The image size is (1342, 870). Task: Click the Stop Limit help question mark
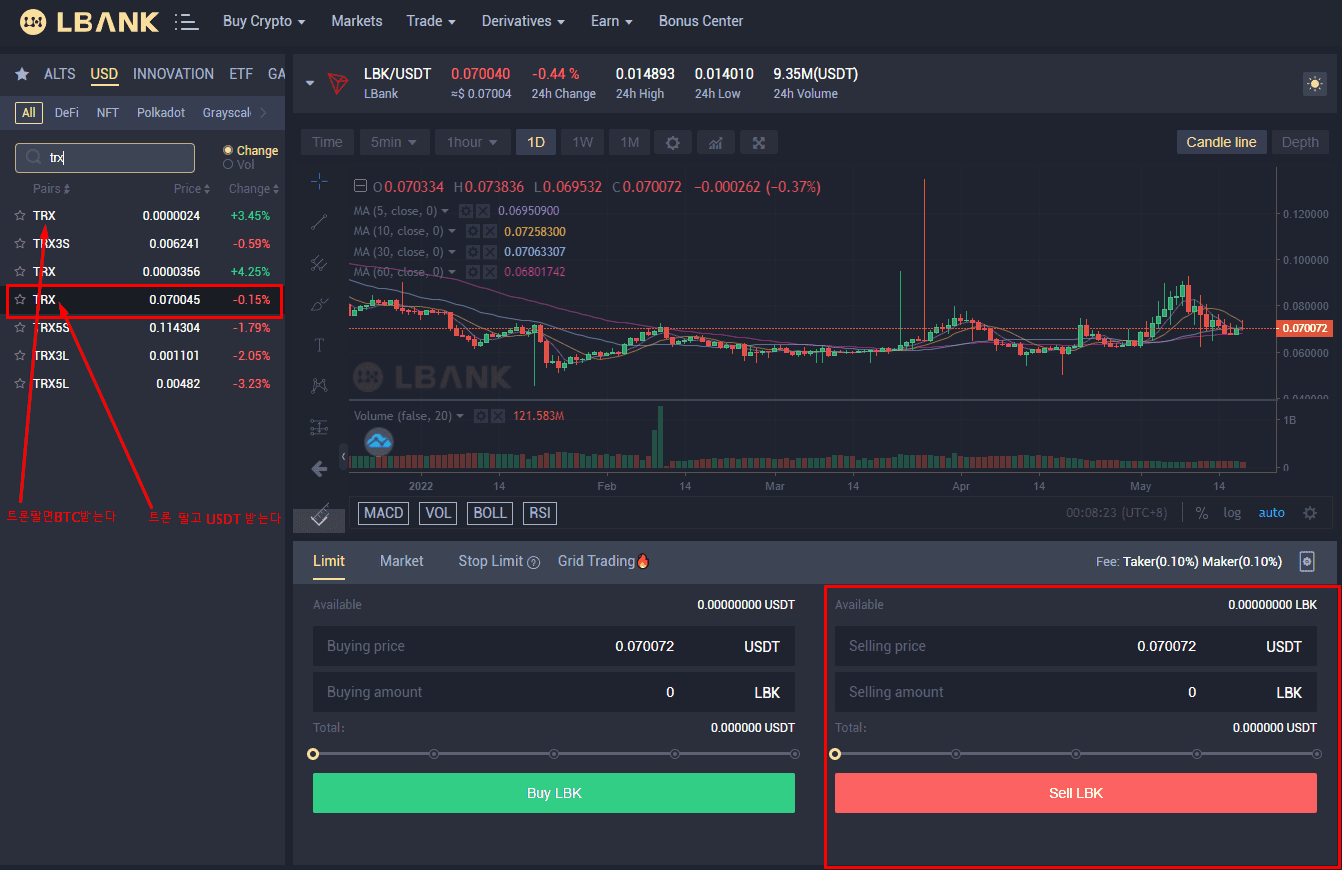[533, 562]
